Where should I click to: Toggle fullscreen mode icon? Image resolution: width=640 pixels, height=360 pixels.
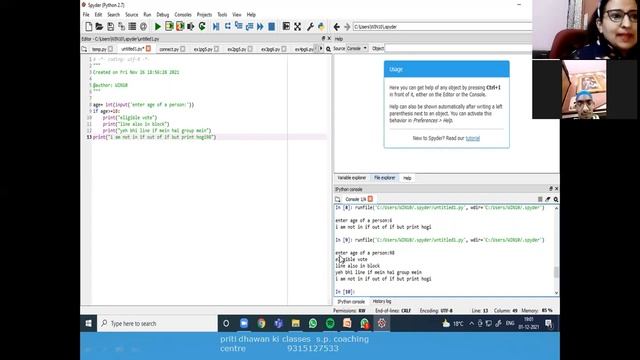pos(298,27)
